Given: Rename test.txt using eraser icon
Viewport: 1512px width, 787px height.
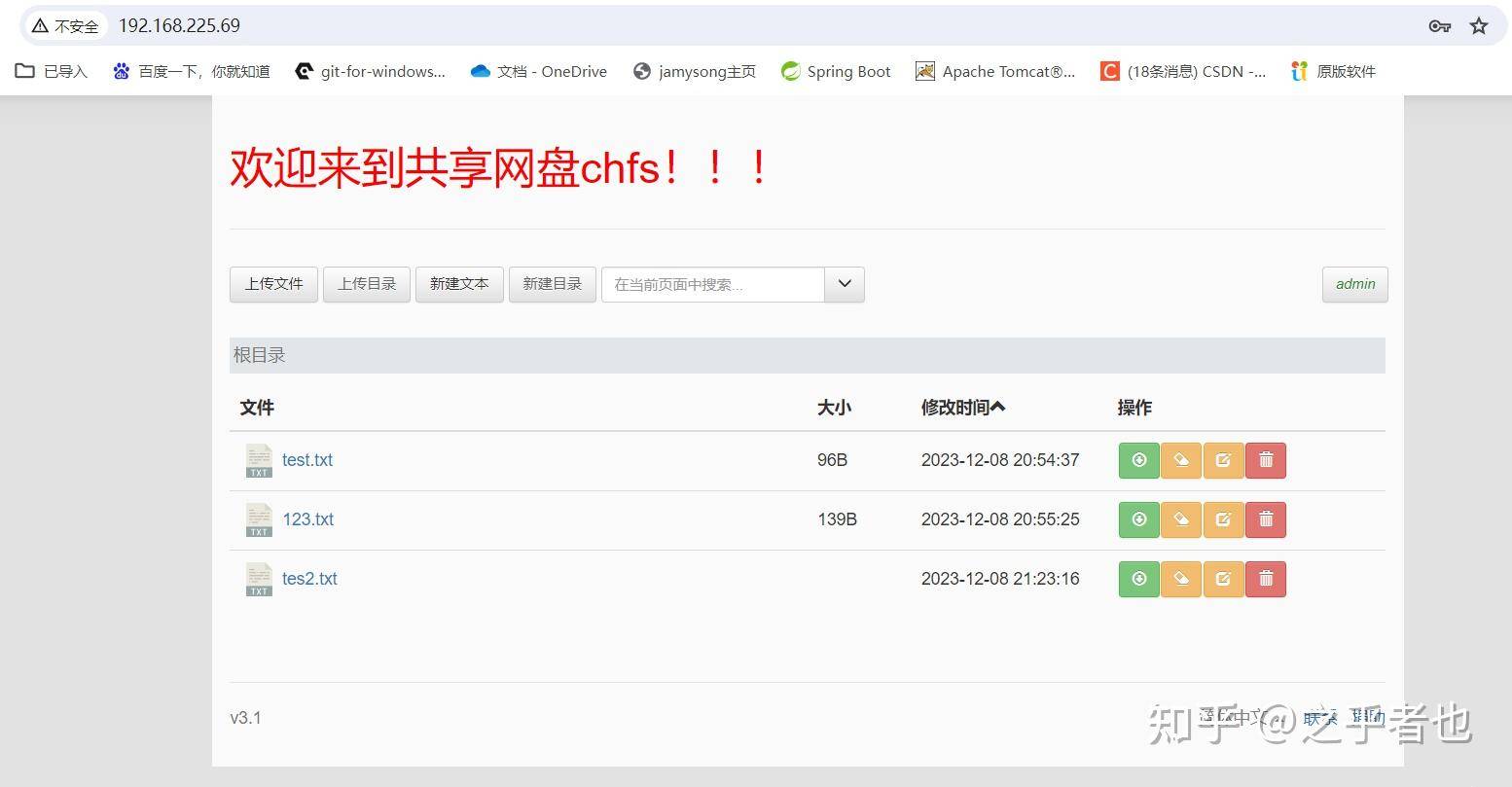Looking at the screenshot, I should point(1181,460).
